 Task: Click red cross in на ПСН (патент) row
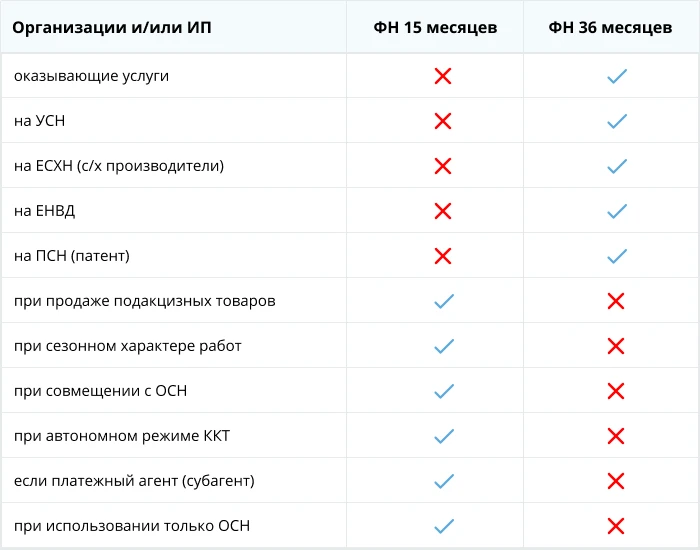pos(443,256)
